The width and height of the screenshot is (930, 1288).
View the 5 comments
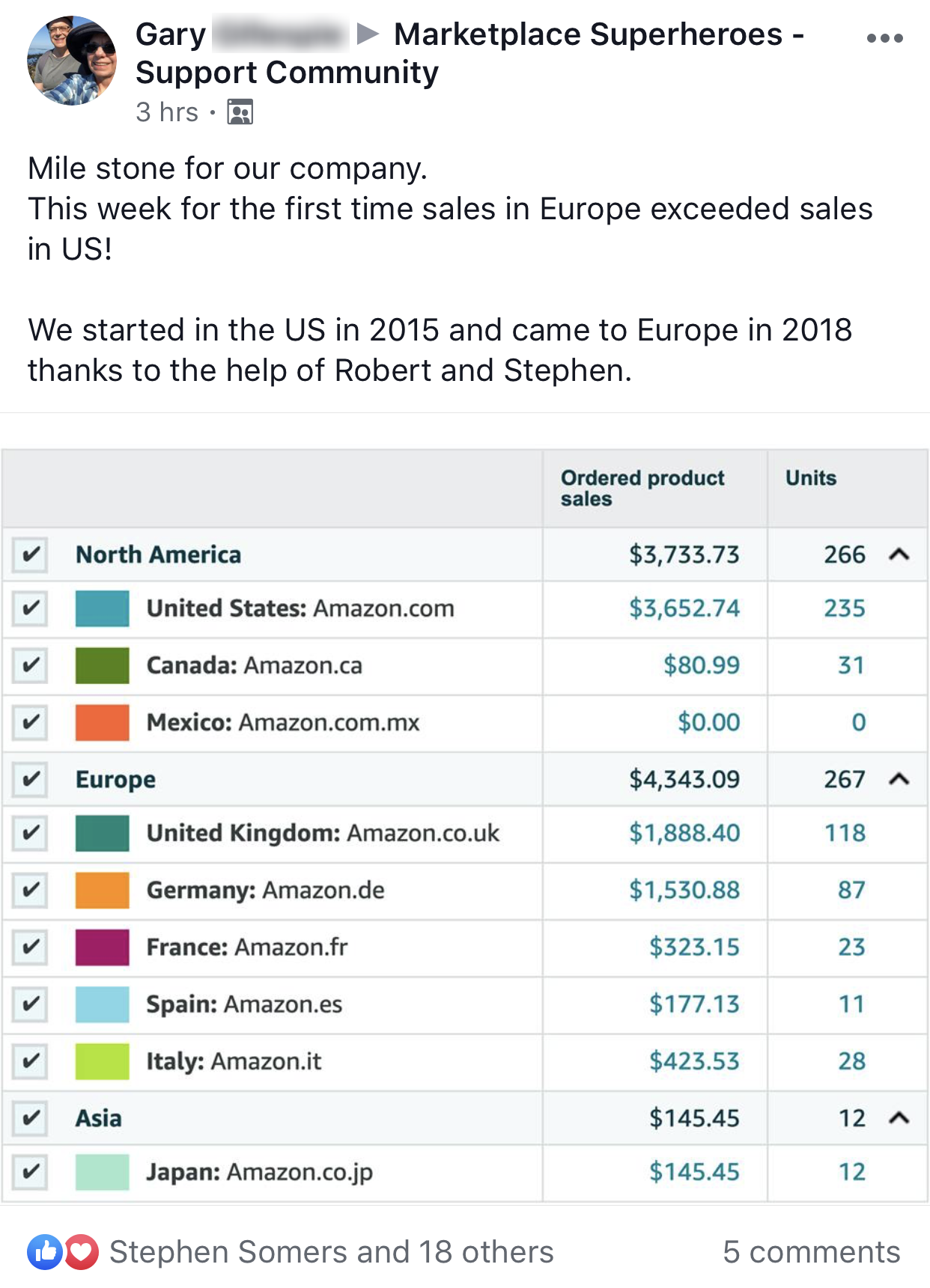tap(811, 1252)
